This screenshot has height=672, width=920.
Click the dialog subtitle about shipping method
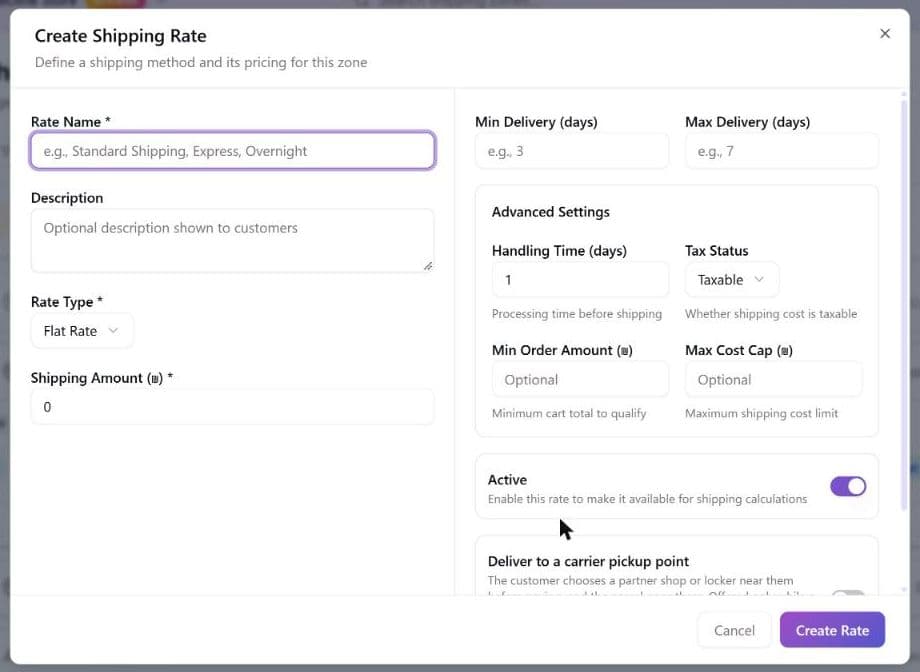201,62
